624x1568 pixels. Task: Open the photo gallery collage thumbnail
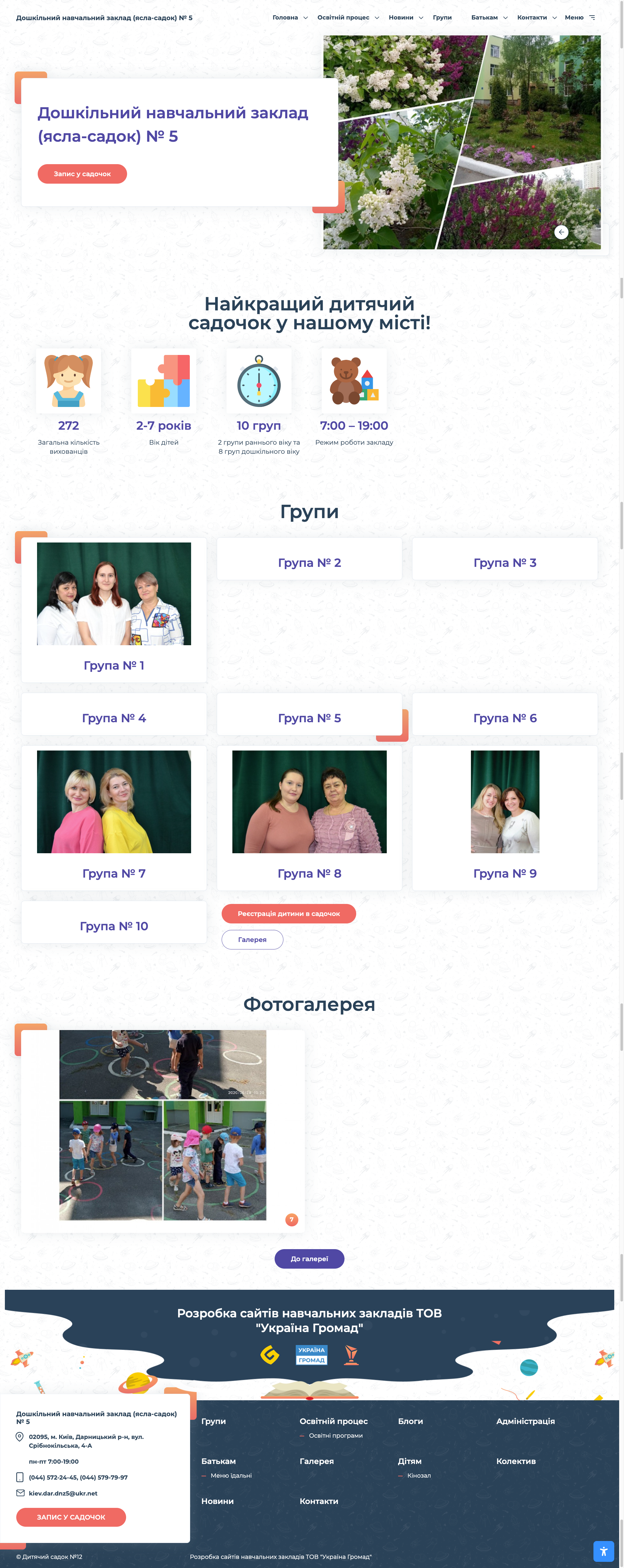162,1125
